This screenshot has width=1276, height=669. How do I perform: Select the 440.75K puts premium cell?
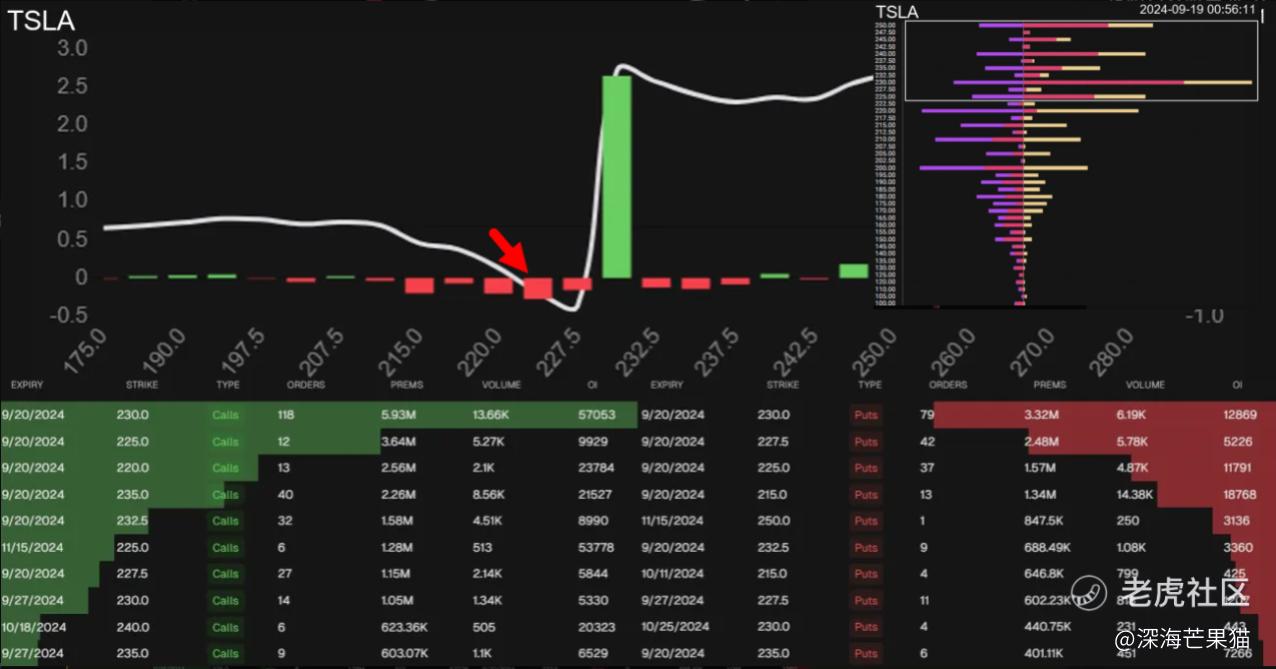point(1047,627)
